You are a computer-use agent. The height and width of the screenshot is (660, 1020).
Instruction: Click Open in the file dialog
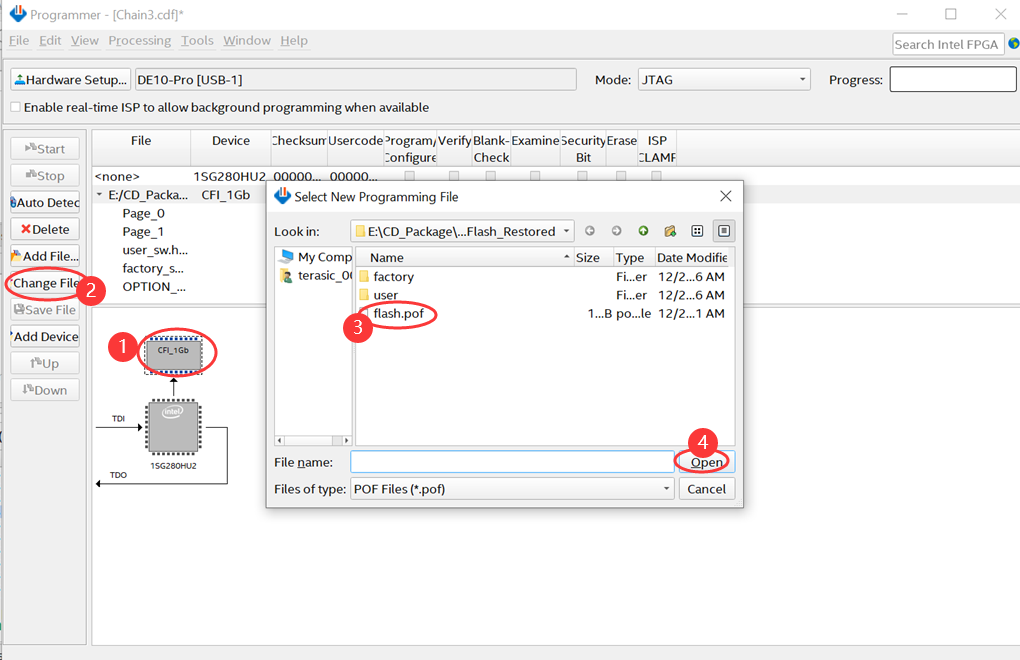tap(706, 462)
